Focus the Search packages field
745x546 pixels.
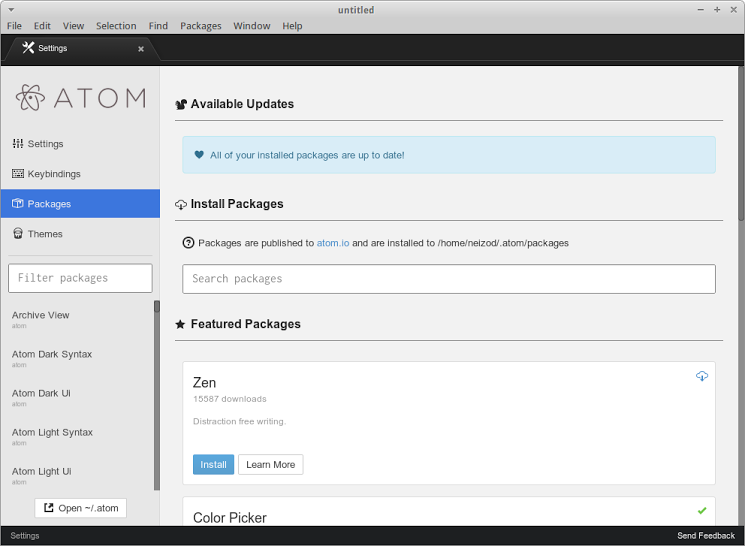[x=449, y=279]
